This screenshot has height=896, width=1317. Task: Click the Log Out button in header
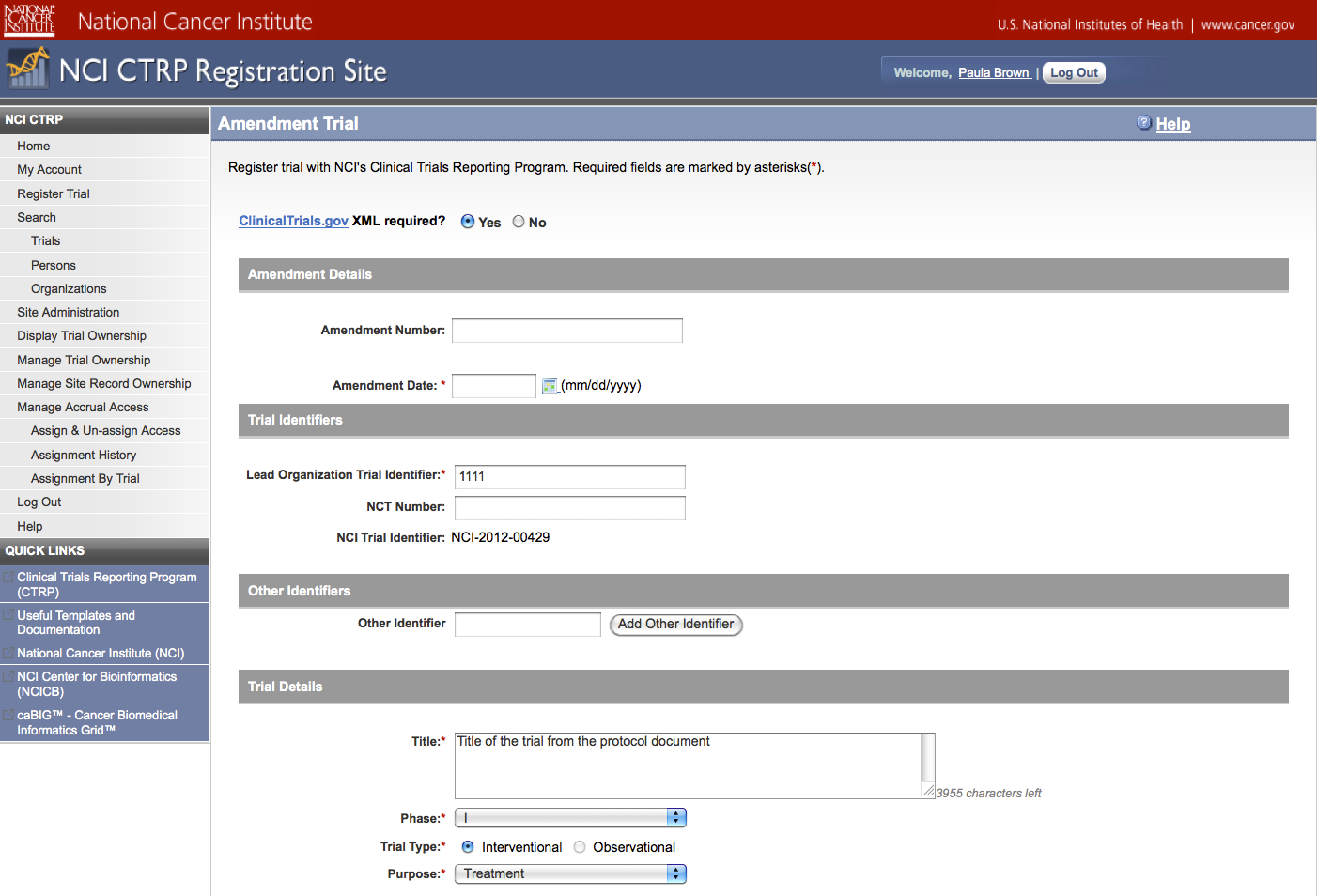[1073, 73]
